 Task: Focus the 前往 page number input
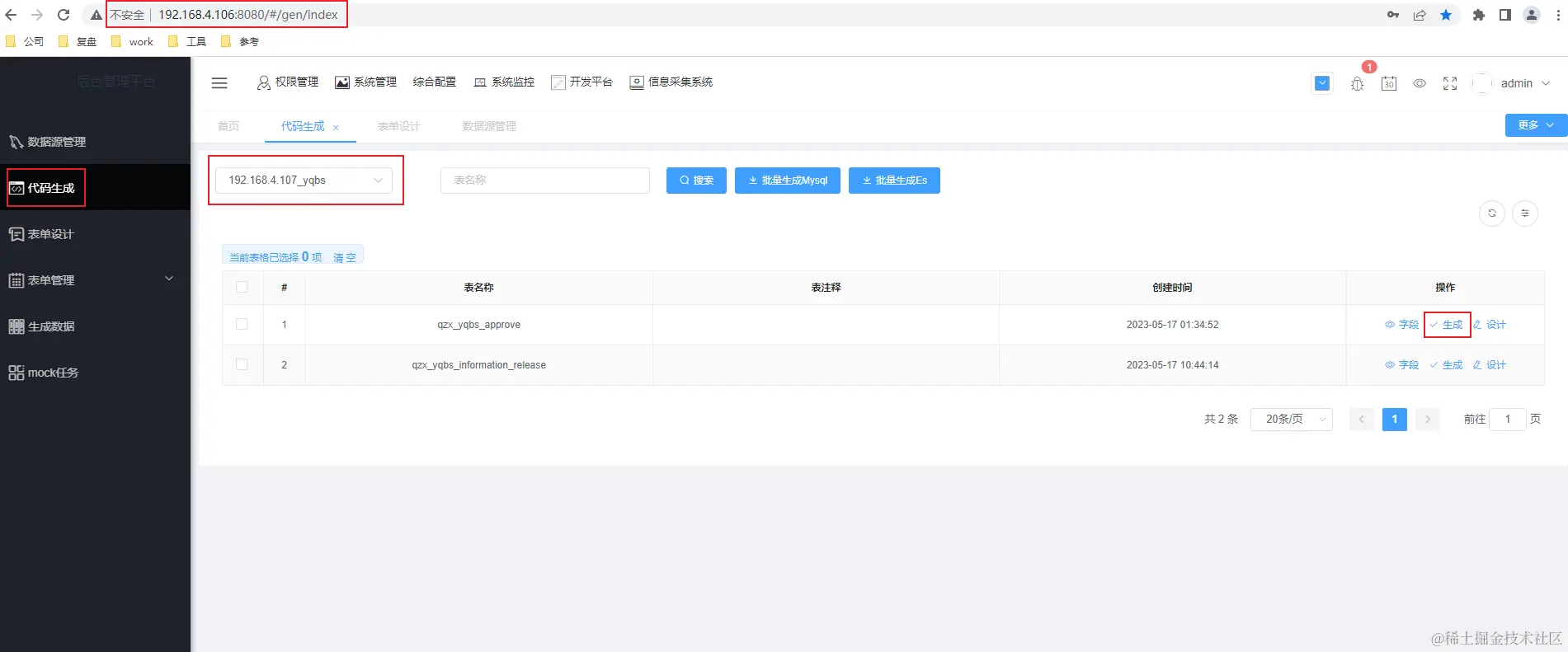point(1508,419)
